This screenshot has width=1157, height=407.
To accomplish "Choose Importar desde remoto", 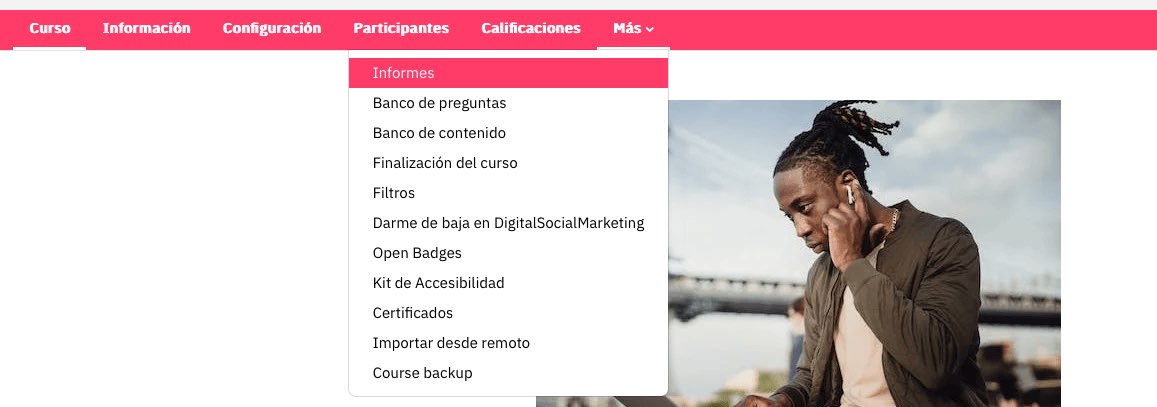I will pyautogui.click(x=508, y=343).
